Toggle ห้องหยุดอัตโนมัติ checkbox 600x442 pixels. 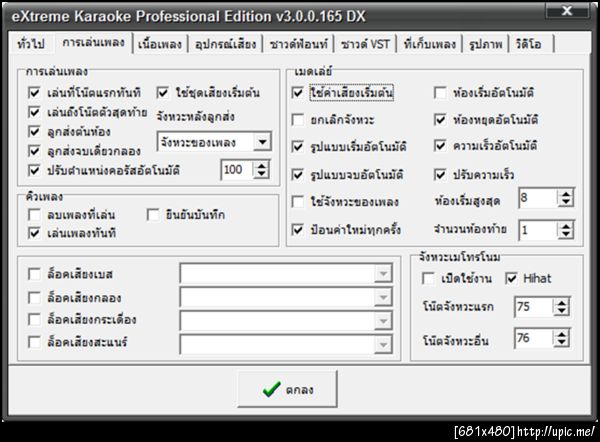point(440,120)
